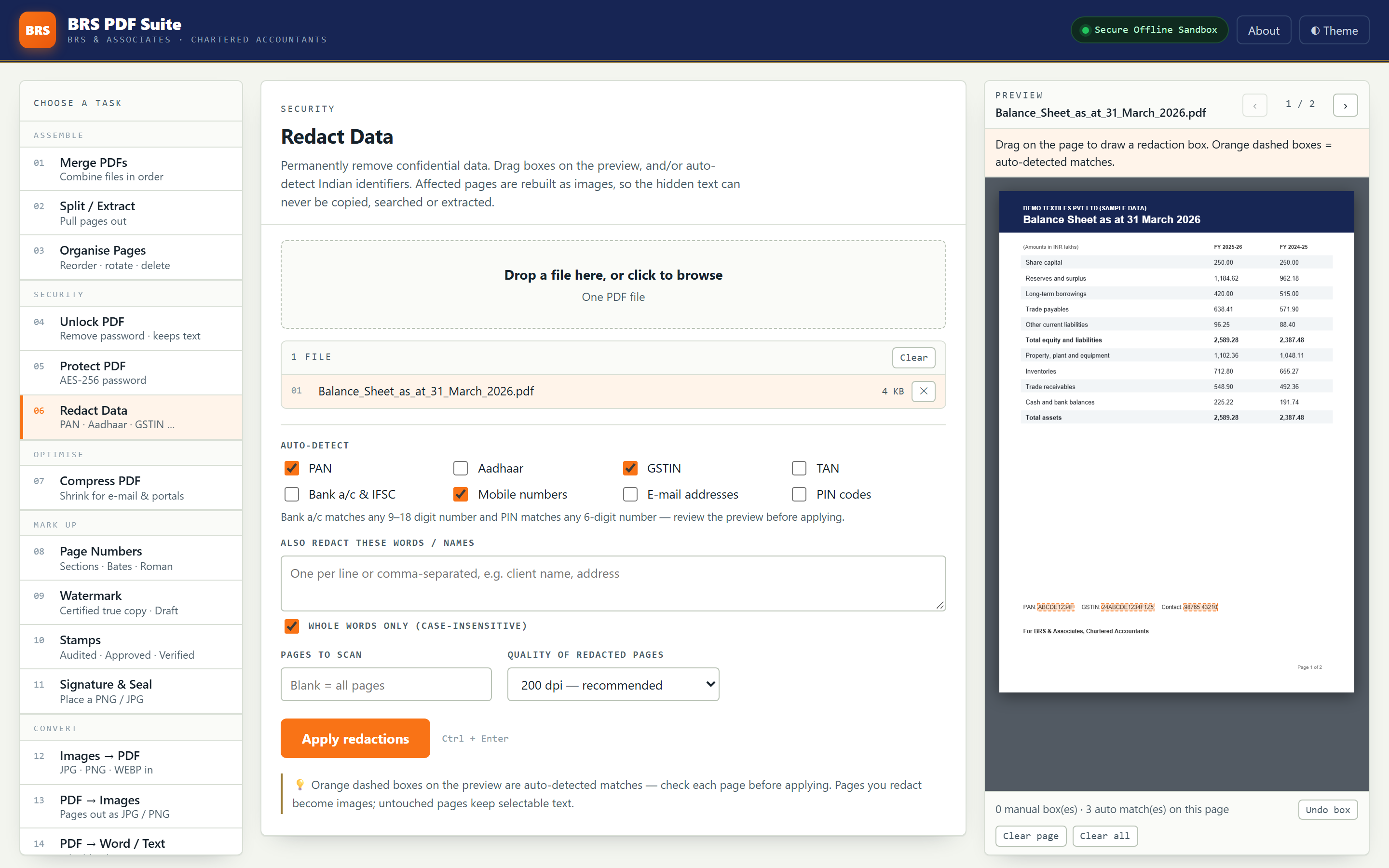This screenshot has width=1389, height=868.
Task: Go to the next preview page
Action: coord(1345,105)
